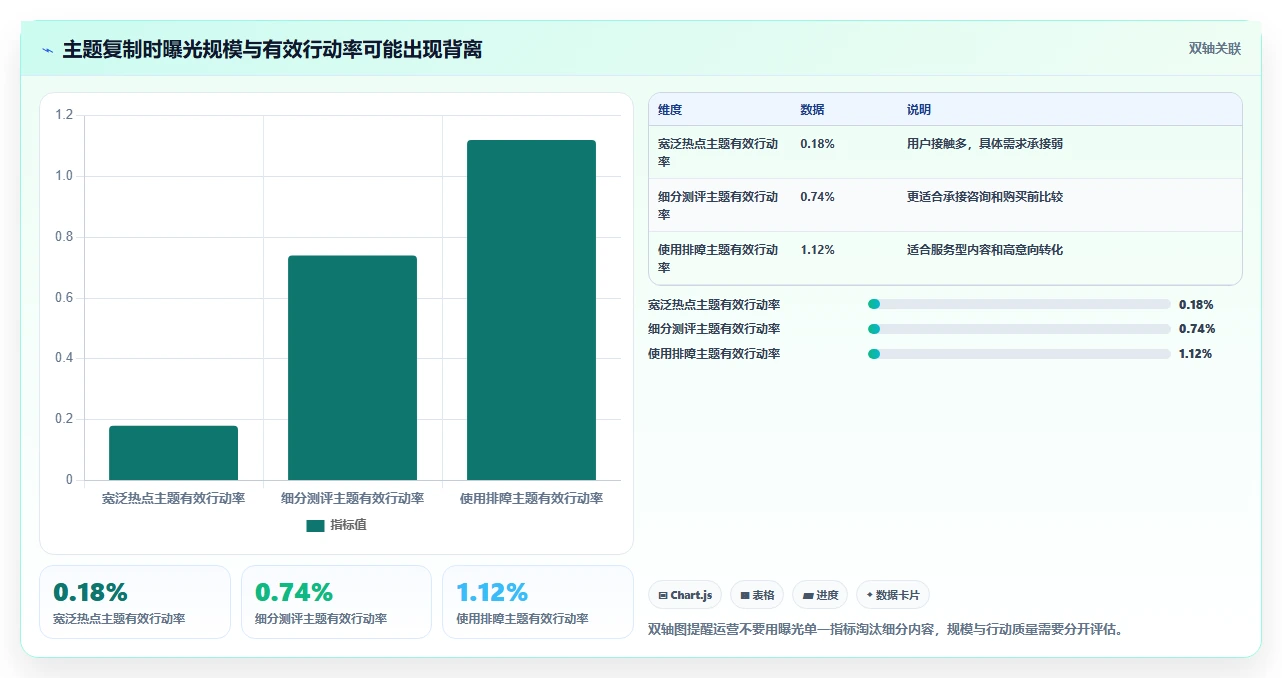1282x678 pixels.
Task: Click the 1.12% cell in the table
Action: pos(817,250)
